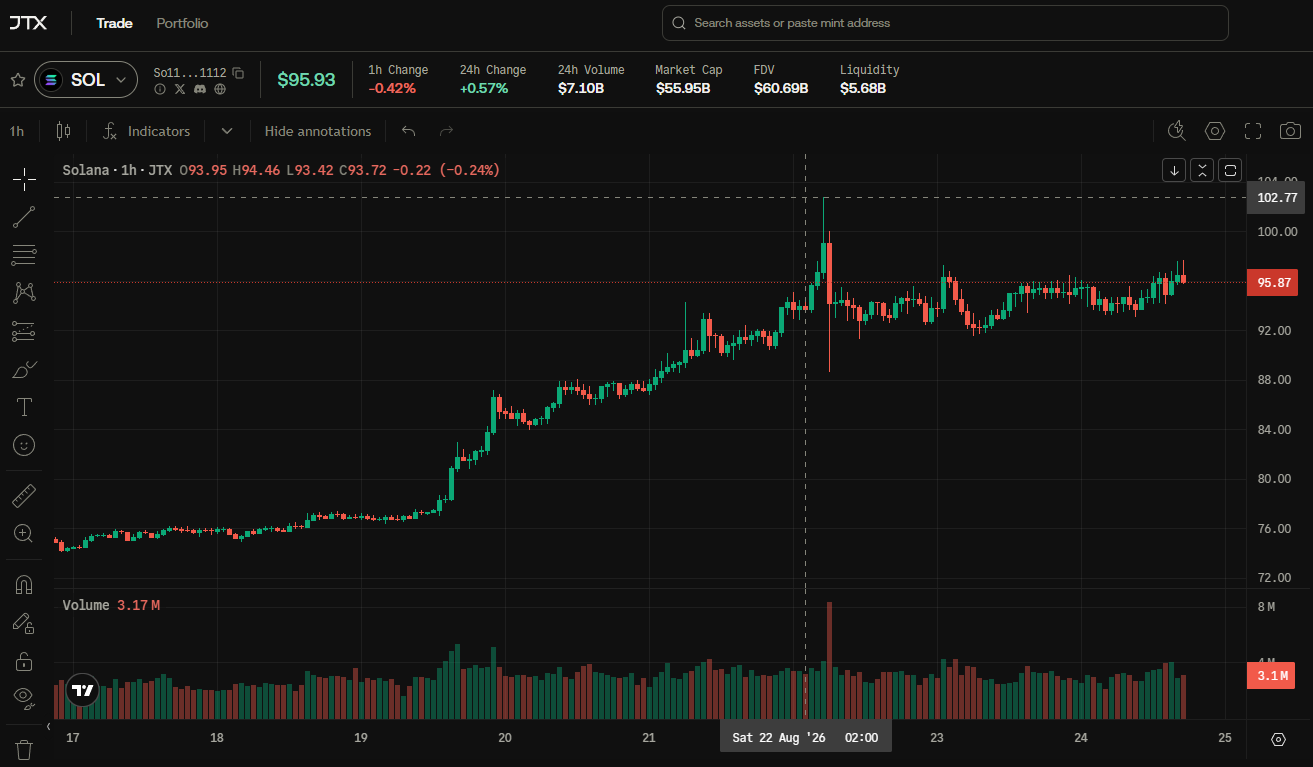The height and width of the screenshot is (767, 1313).
Task: Open the quick search lightning icon
Action: tap(1177, 131)
